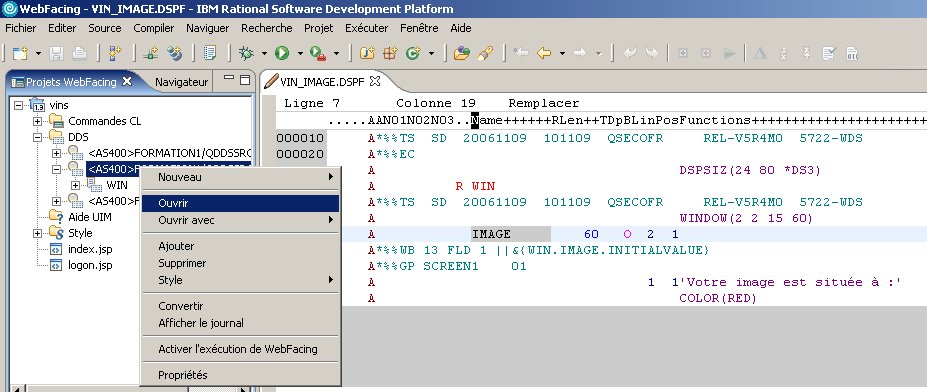Open the Nouveau submenu

tap(240, 177)
